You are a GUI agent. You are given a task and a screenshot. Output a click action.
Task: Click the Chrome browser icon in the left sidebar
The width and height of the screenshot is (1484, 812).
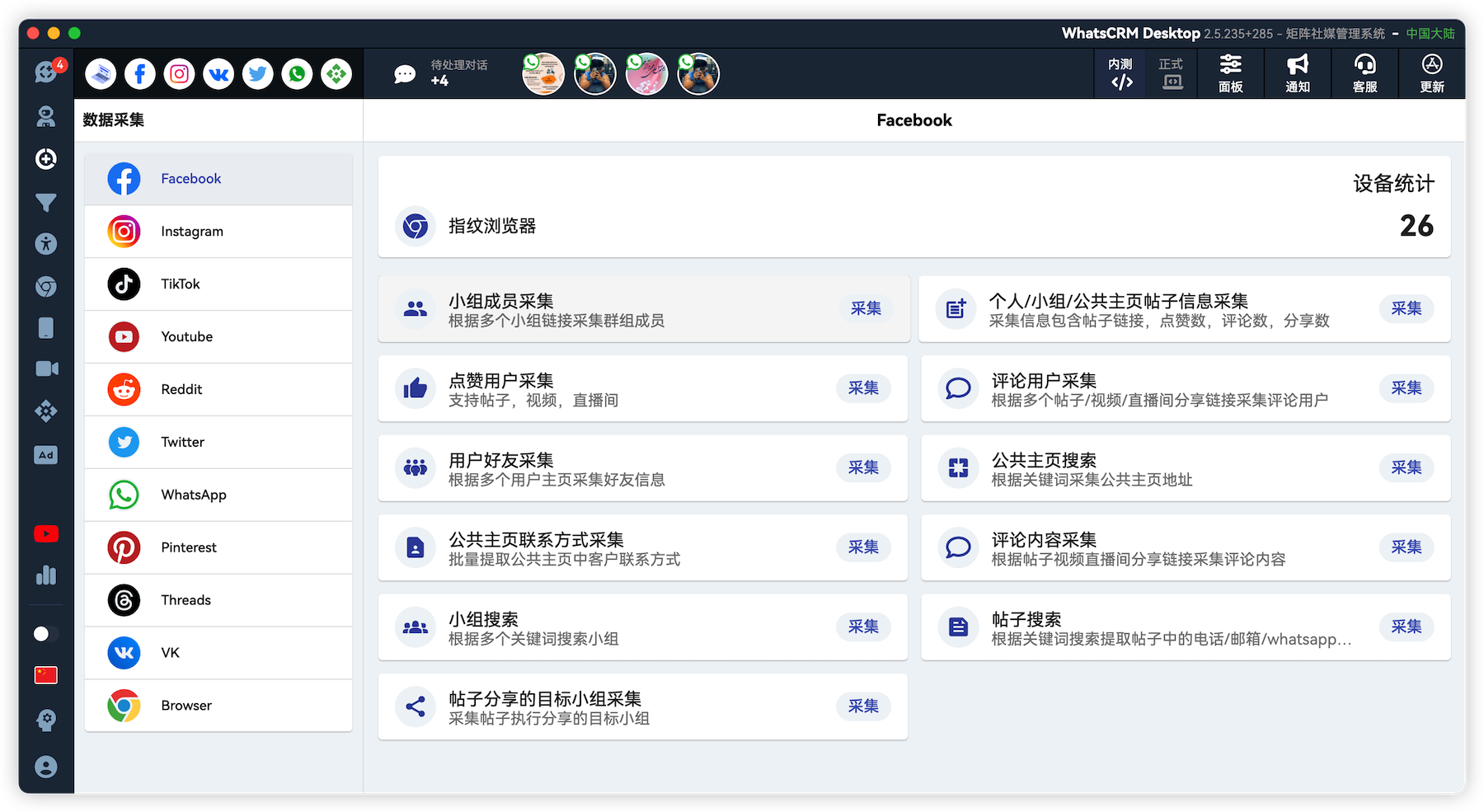point(46,286)
